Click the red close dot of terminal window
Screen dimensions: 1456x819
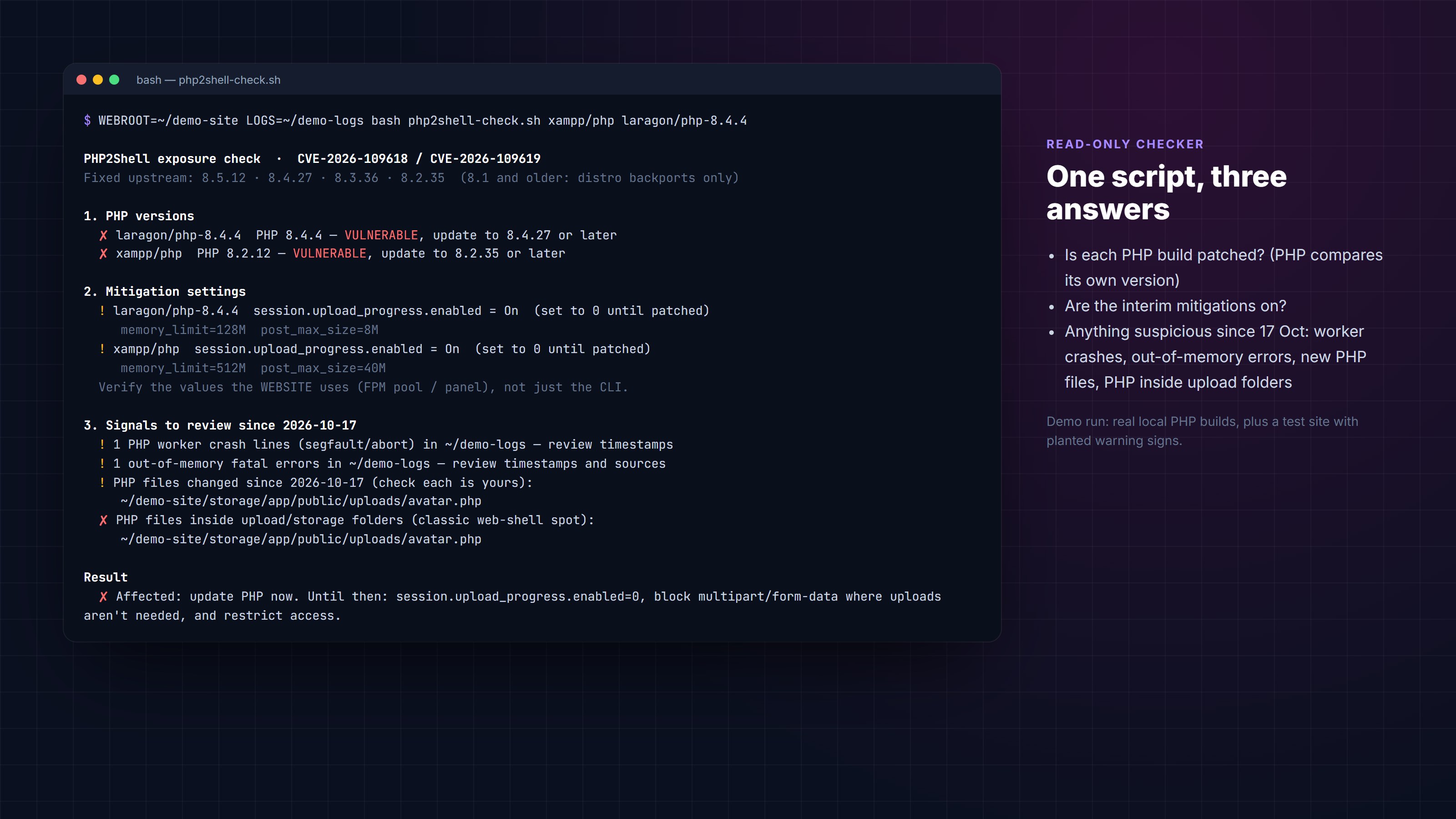81,80
